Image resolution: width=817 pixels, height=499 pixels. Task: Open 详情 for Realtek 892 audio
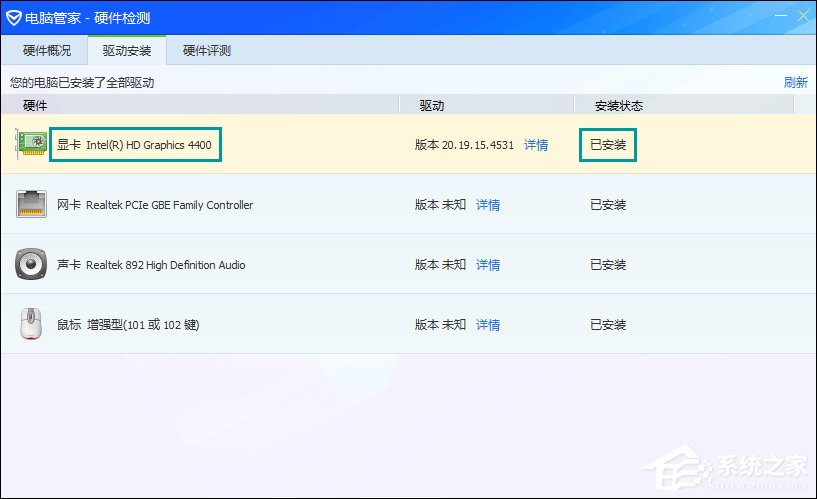[x=488, y=265]
